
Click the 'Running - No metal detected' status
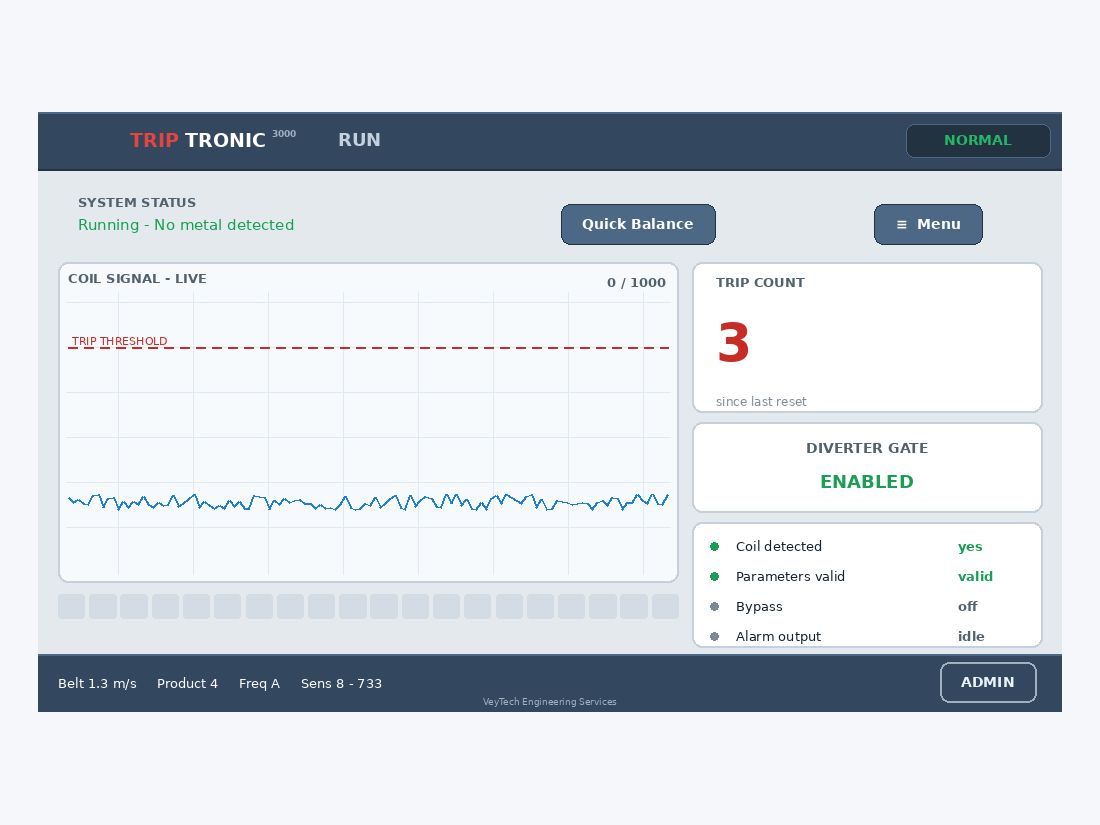186,225
